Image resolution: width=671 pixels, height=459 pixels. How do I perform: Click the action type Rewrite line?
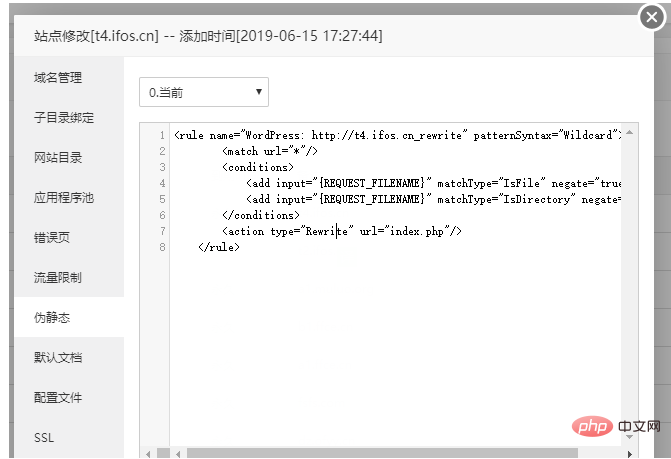click(341, 231)
